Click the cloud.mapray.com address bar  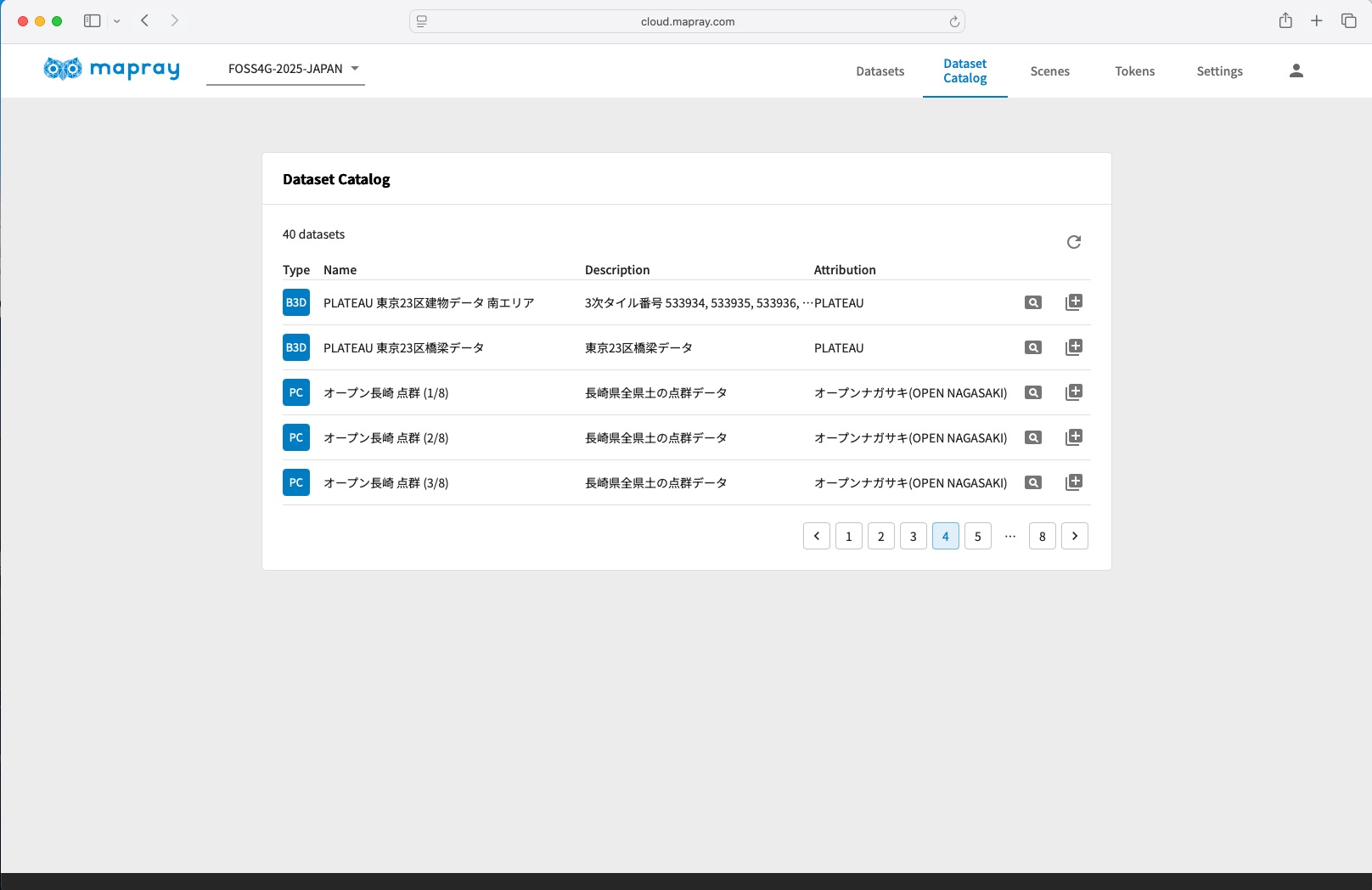687,21
